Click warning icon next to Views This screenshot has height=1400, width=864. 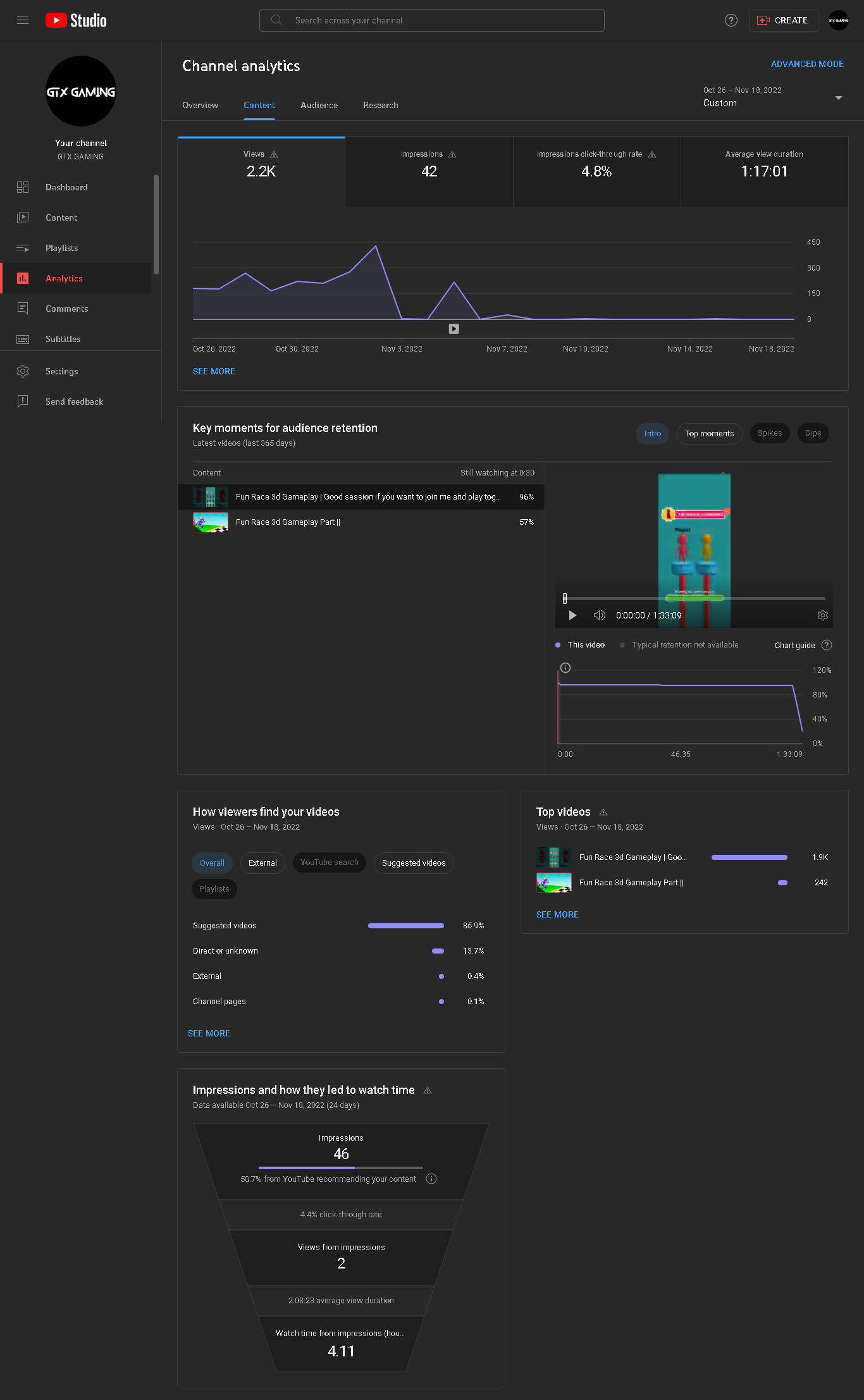pos(274,154)
